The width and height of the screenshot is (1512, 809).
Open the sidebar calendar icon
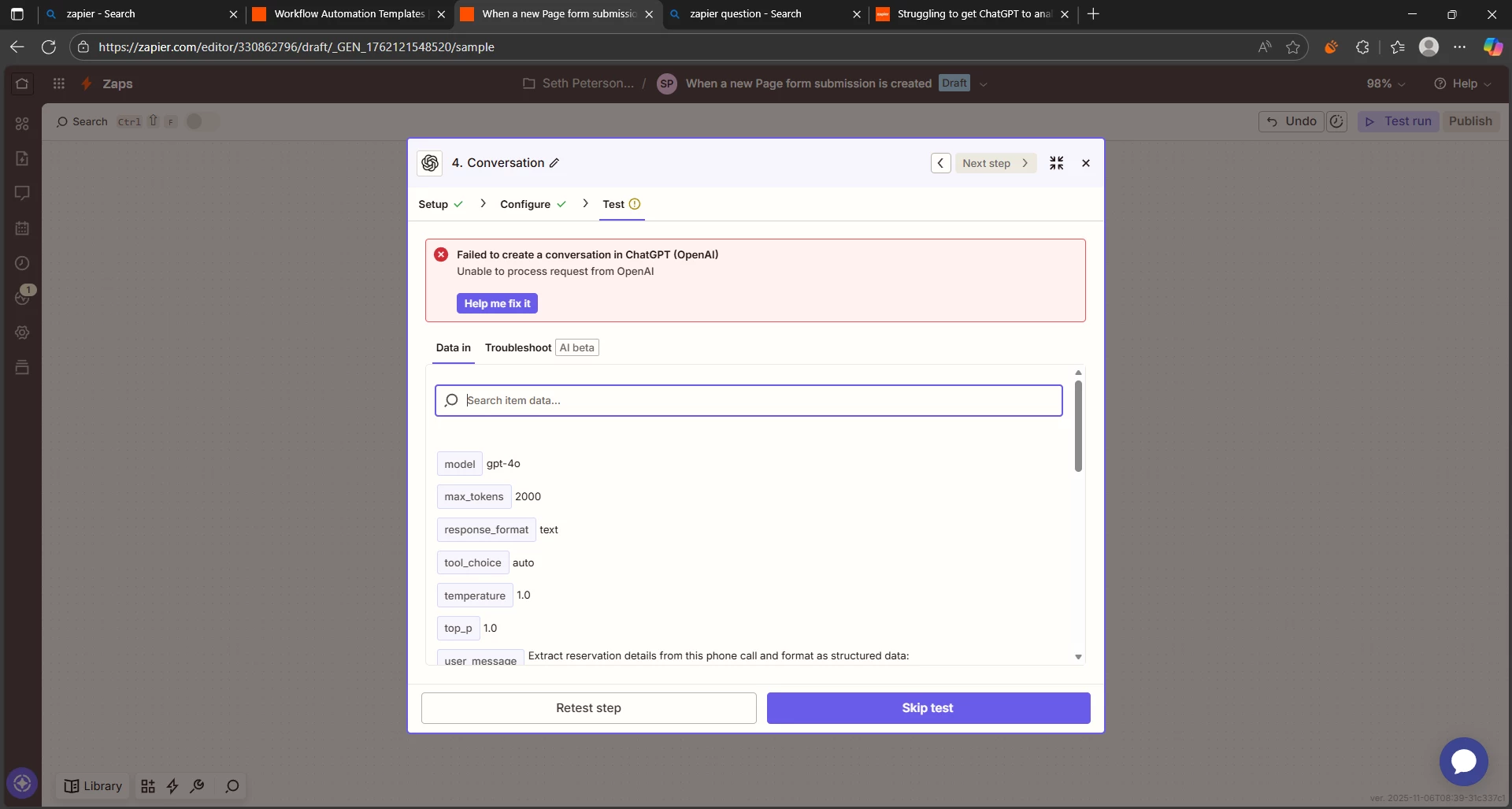pyautogui.click(x=22, y=228)
